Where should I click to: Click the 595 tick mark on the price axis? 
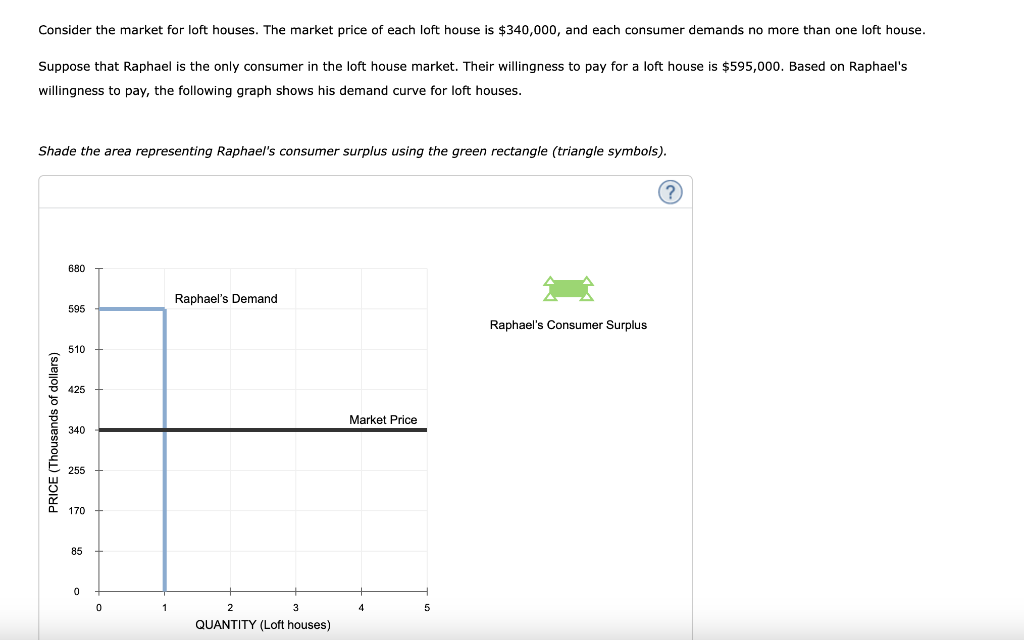97,309
